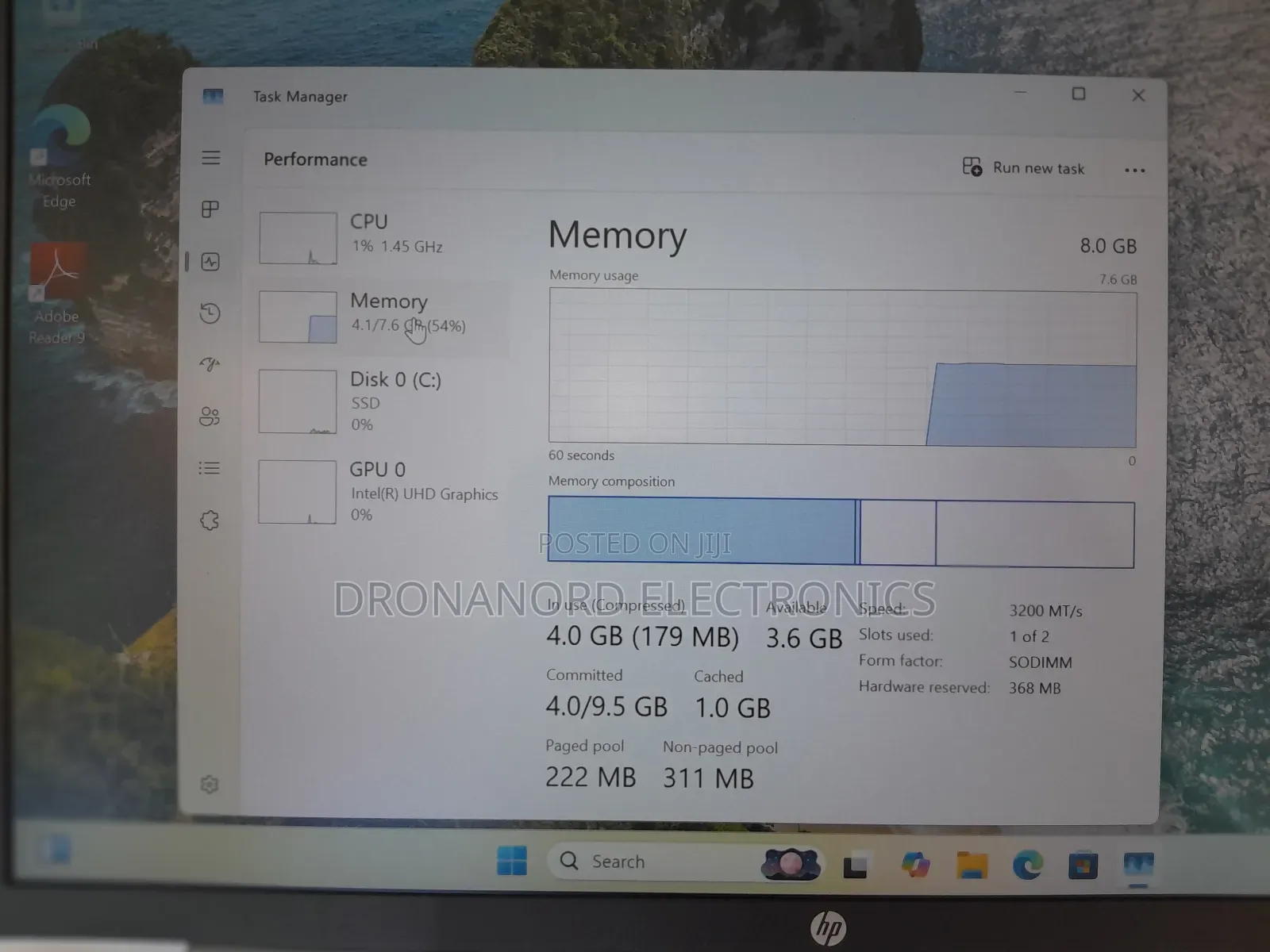Click the '1.0 GB' cached value
This screenshot has width=1270, height=952.
(733, 708)
